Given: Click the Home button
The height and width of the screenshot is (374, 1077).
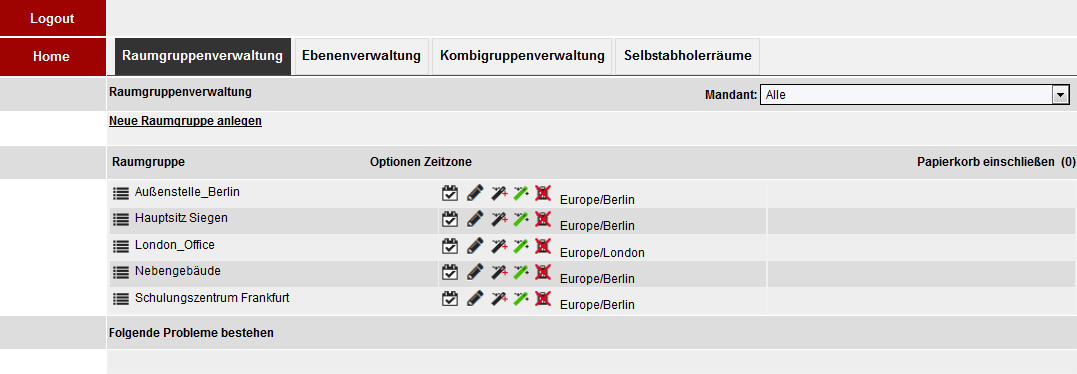Looking at the screenshot, I should tap(52, 56).
